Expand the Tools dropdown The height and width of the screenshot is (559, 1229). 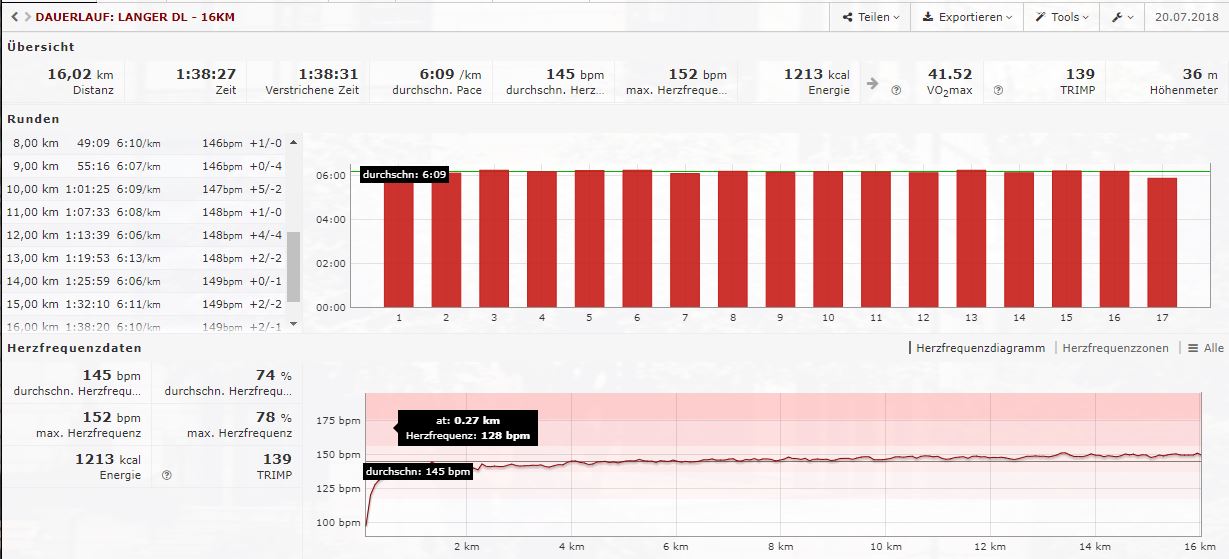1061,17
